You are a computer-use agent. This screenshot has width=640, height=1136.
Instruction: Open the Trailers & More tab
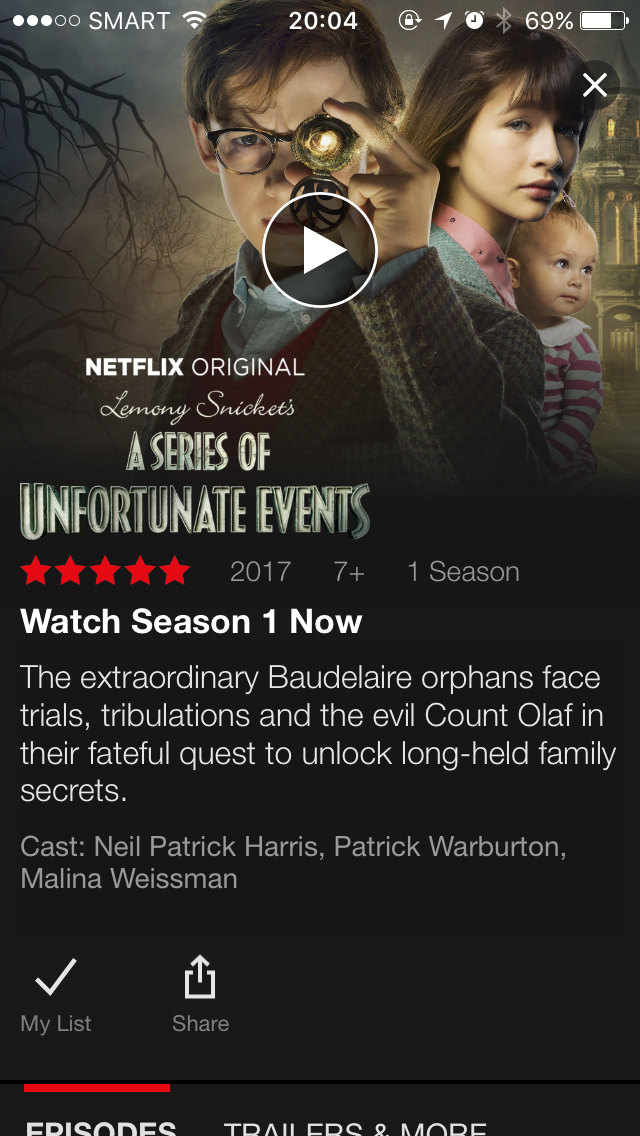coord(355,1129)
